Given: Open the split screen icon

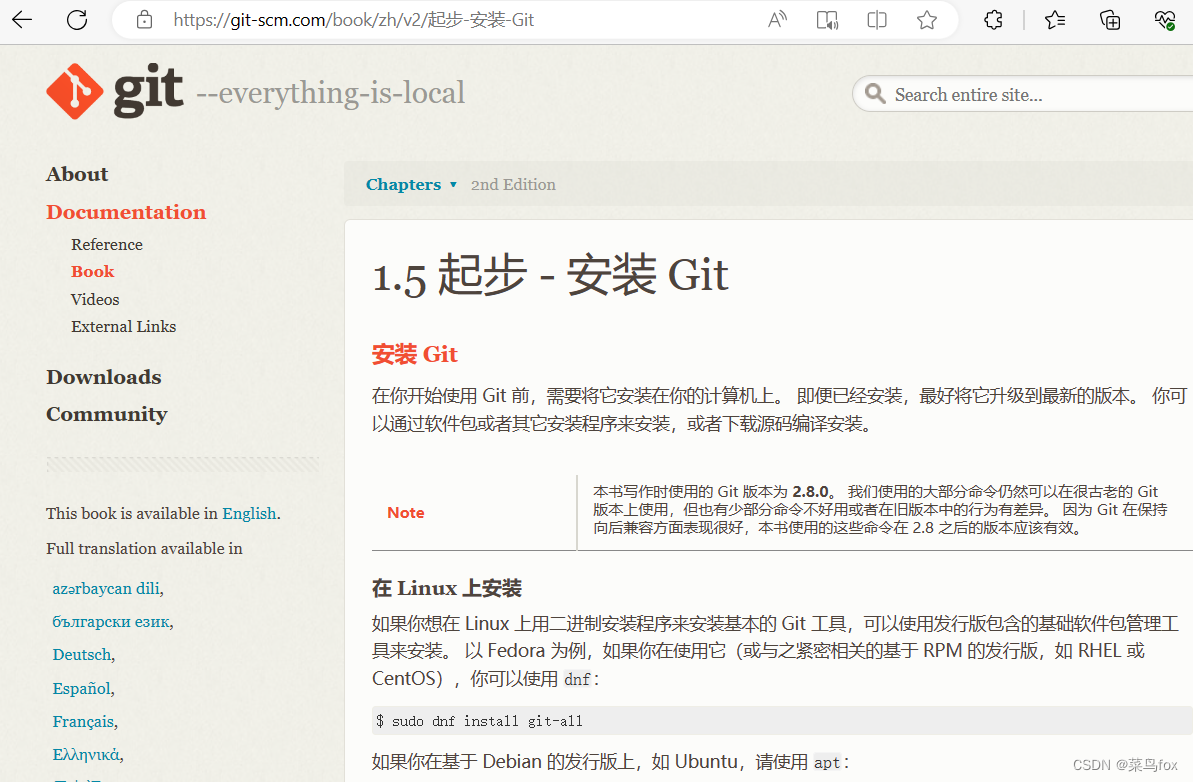Looking at the screenshot, I should (877, 19).
